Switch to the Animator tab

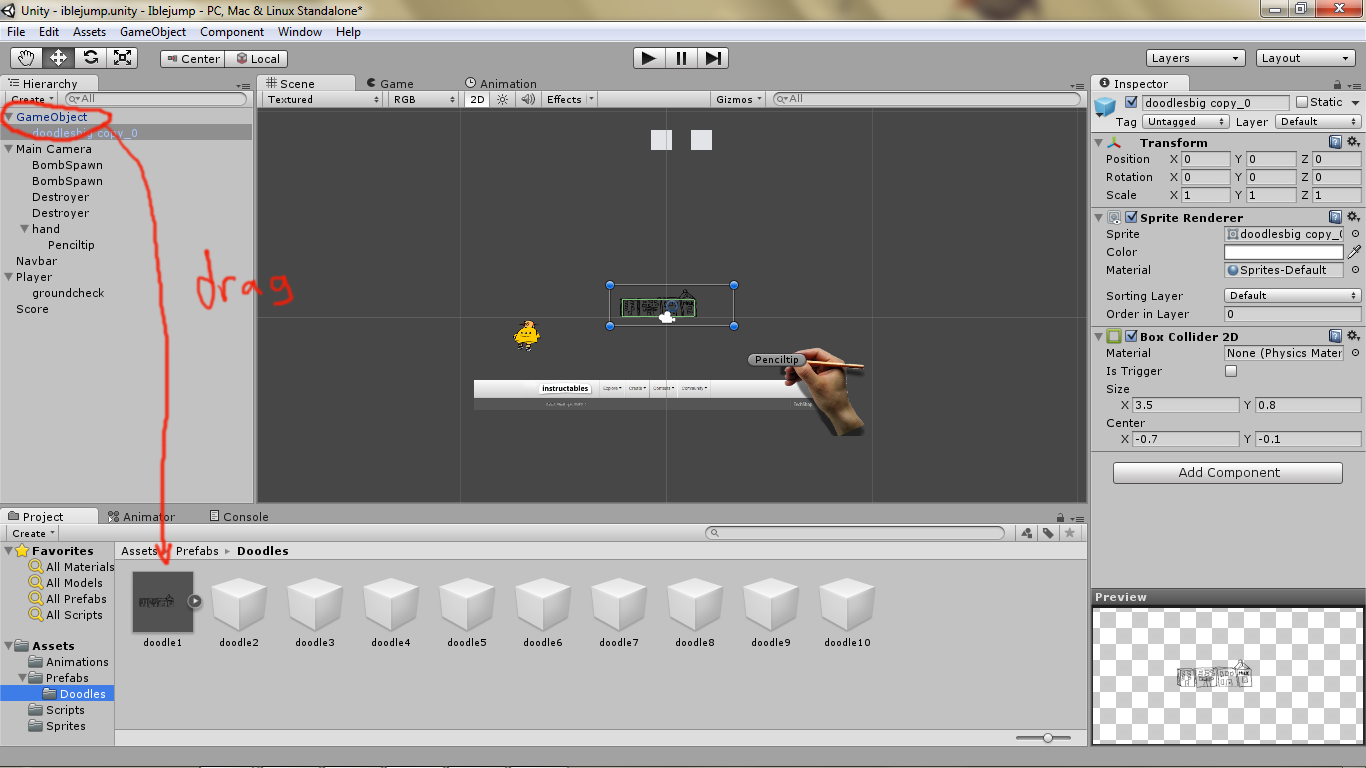[x=141, y=517]
